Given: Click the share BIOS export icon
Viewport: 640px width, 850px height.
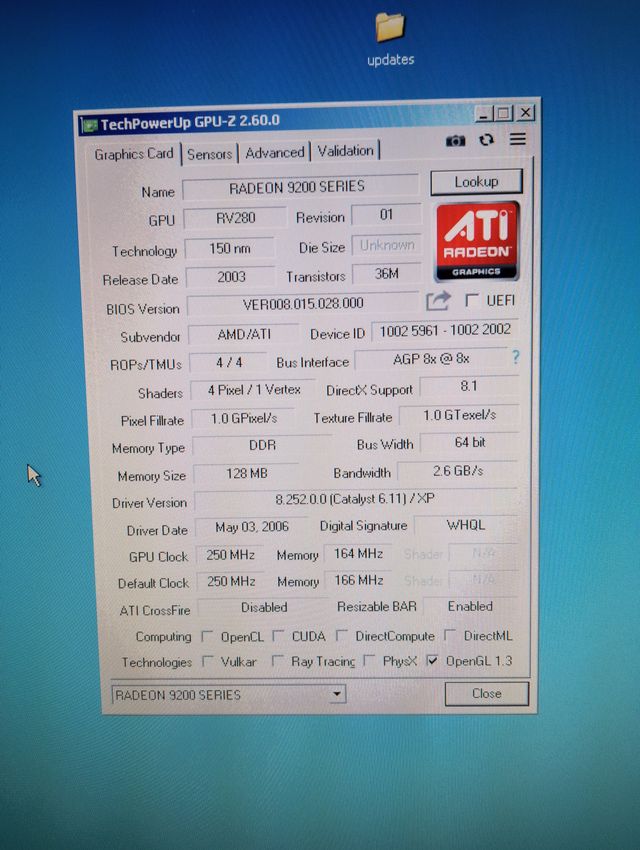Looking at the screenshot, I should coord(438,301).
